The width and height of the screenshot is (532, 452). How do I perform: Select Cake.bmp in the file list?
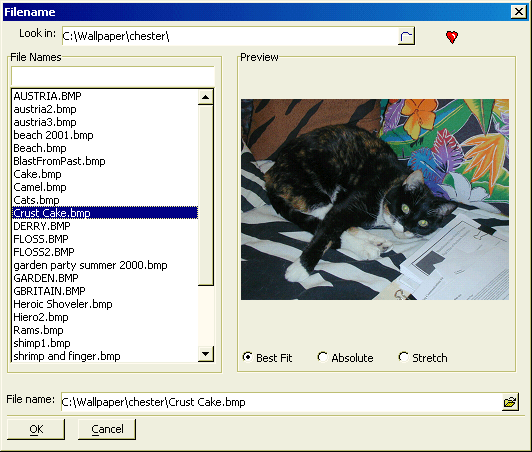(x=105, y=174)
